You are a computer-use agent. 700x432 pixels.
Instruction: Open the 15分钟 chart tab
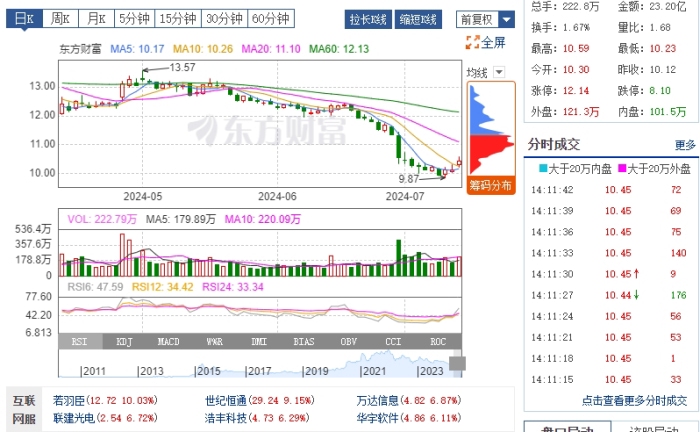pos(178,19)
